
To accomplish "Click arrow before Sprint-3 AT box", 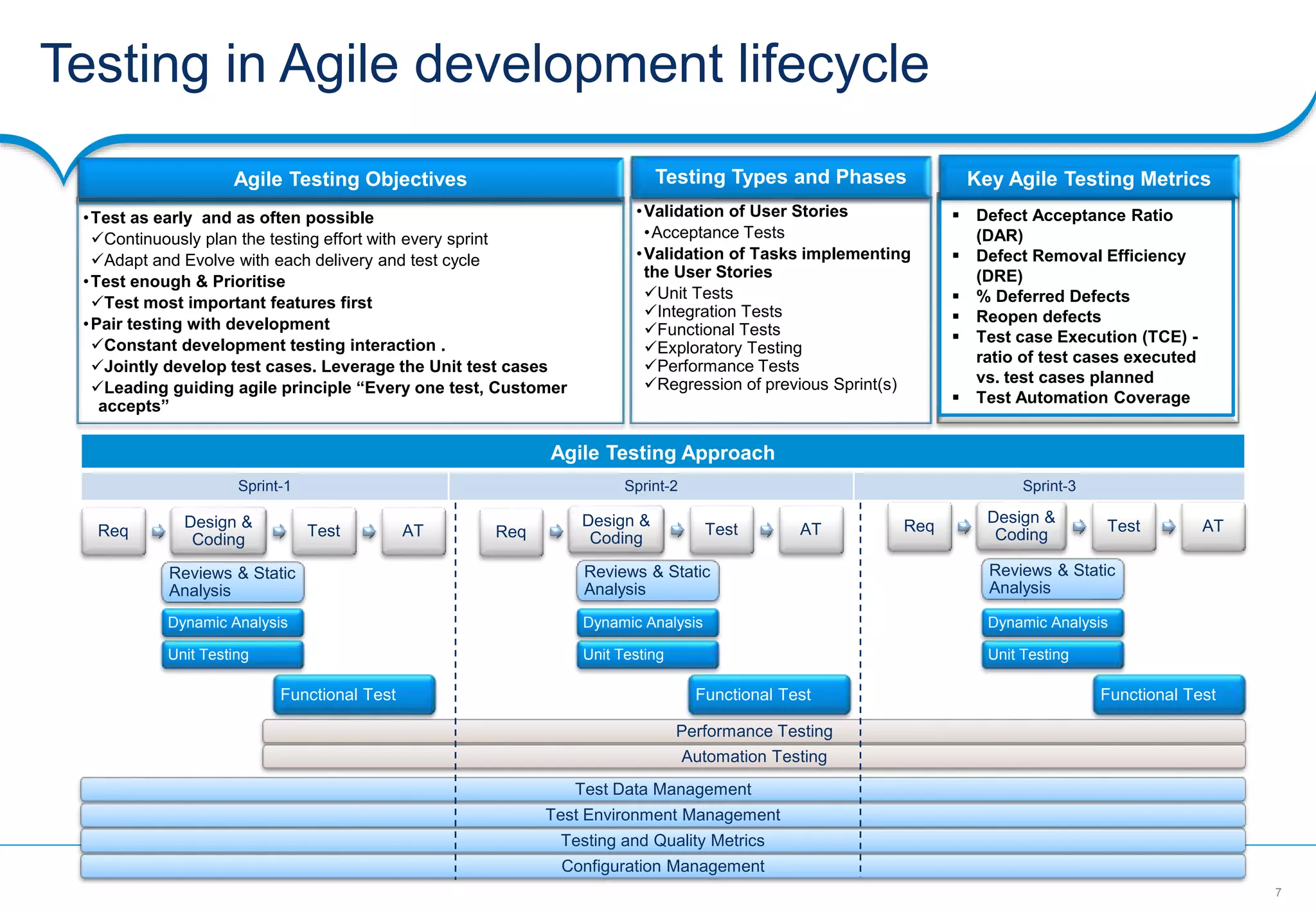I will (1169, 527).
